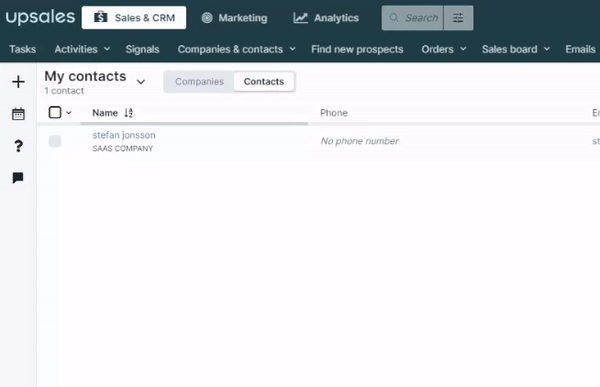Open Find new prospects
Viewport: 600px width, 387px height.
(357, 49)
